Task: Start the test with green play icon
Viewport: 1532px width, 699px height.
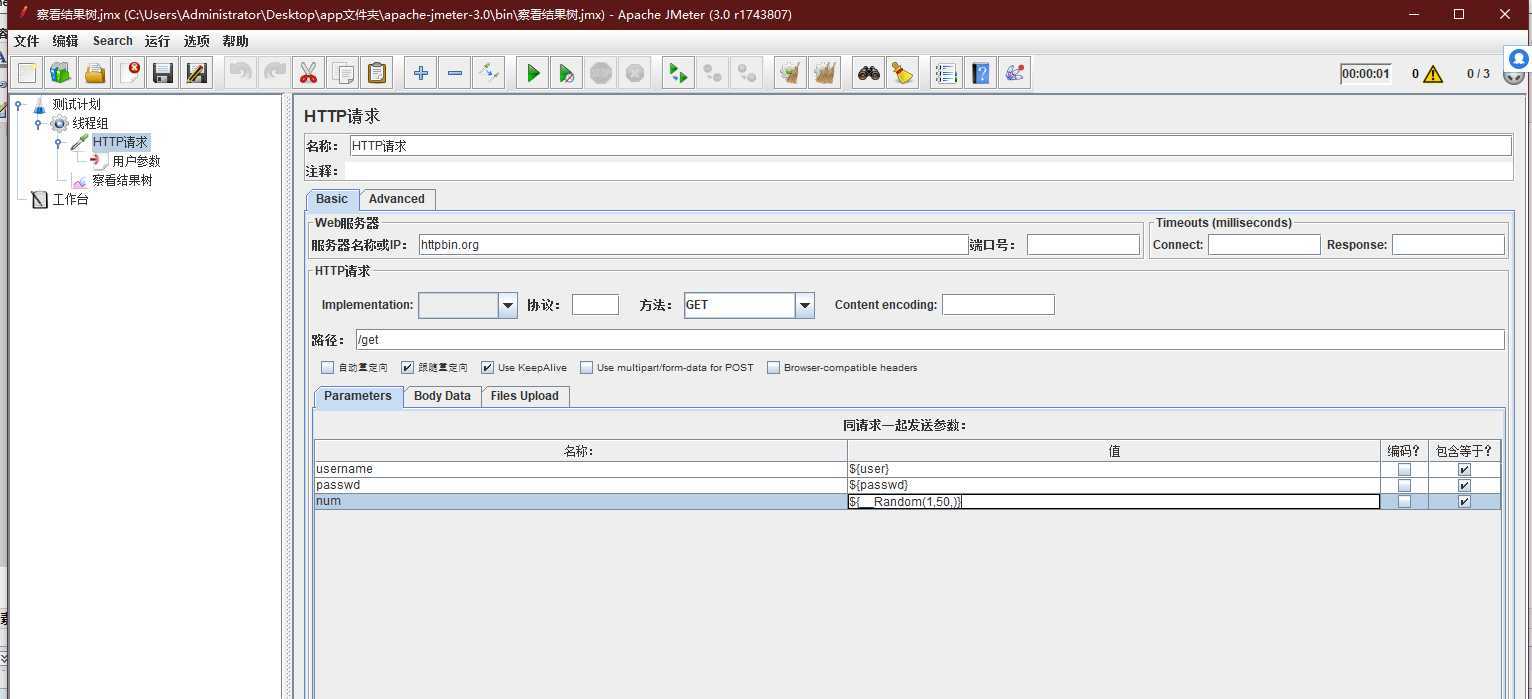Action: coord(533,73)
